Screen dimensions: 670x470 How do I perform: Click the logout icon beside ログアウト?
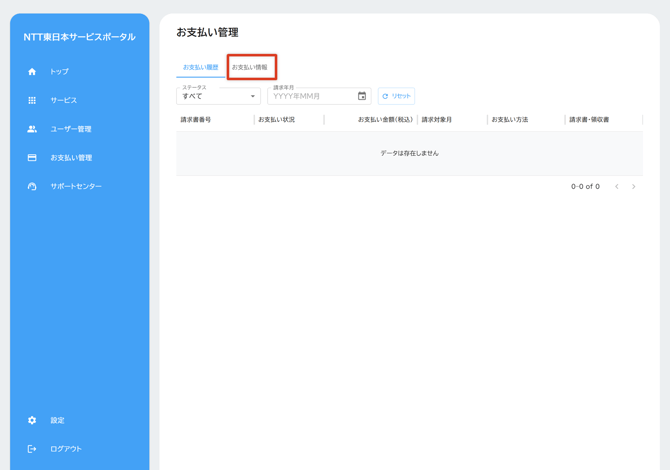tap(32, 449)
